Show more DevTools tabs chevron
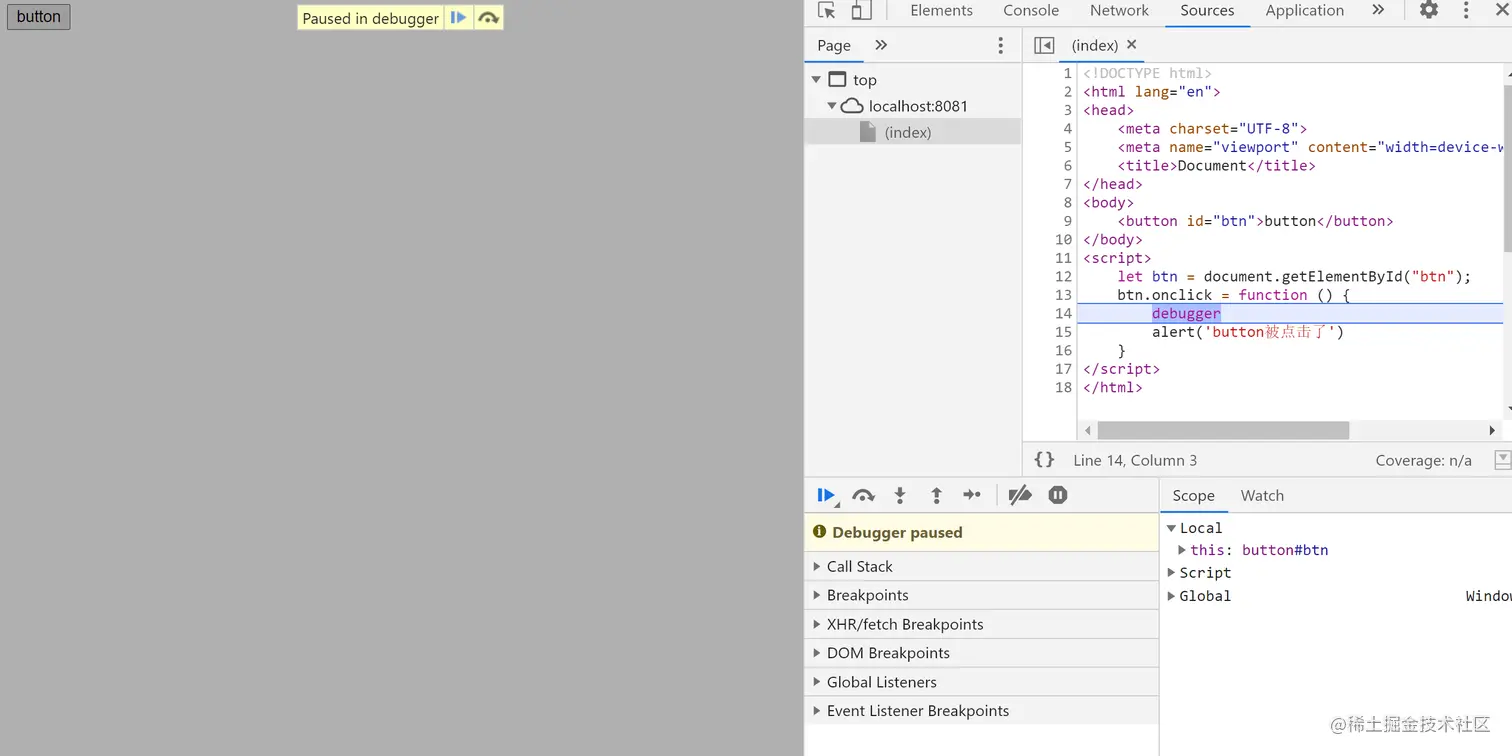The width and height of the screenshot is (1512, 756). pos(1378,10)
